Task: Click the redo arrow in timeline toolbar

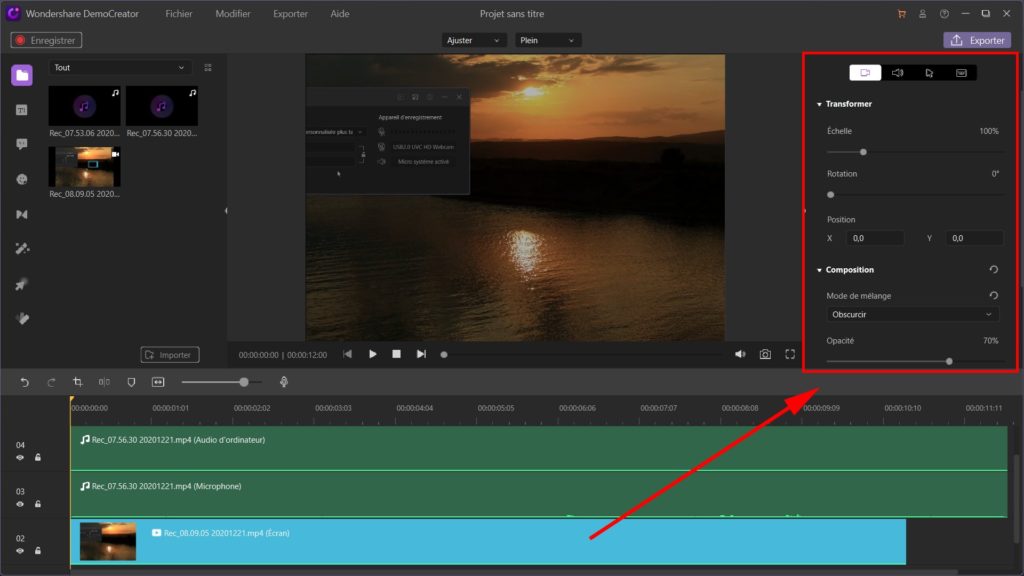Action: (51, 382)
